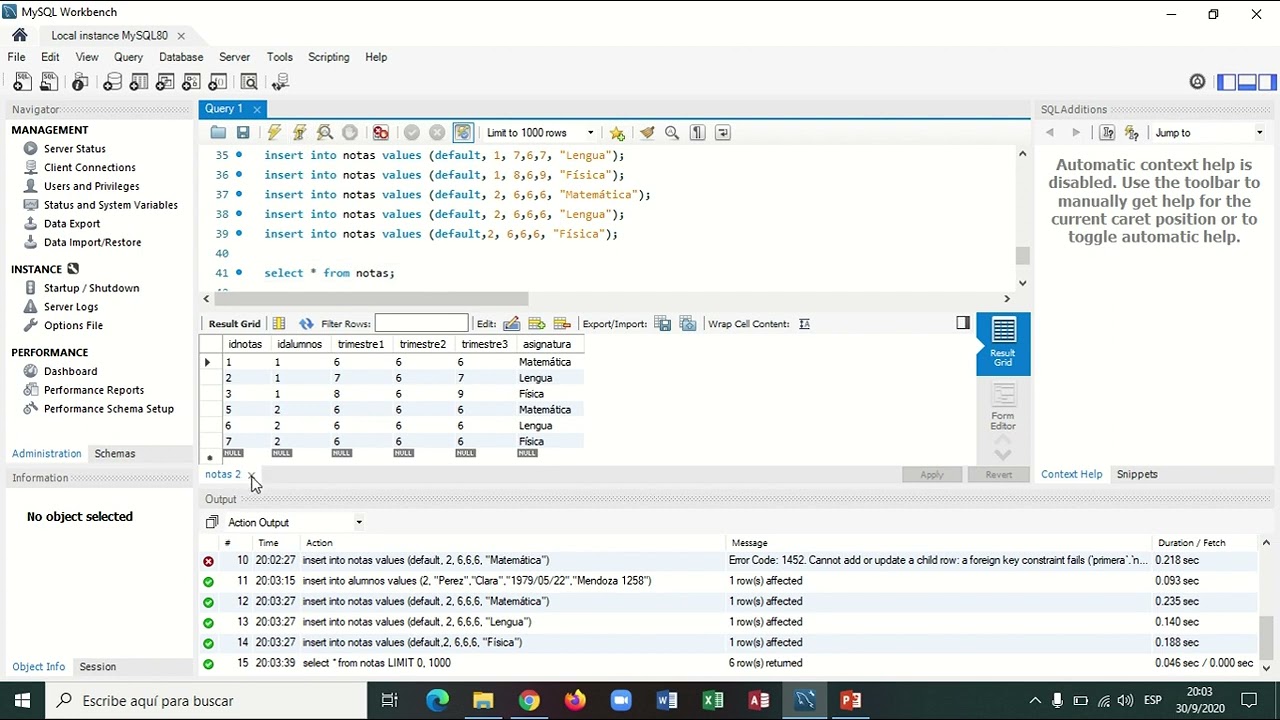Open the object inspector icon
The image size is (1280, 720).
pos(80,82)
